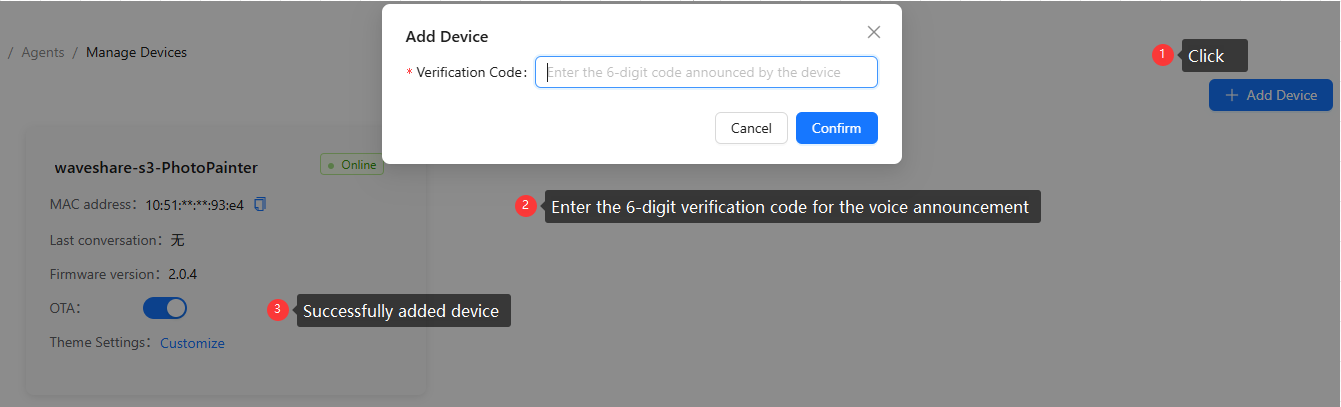Click the "Successfully added device" annotation label

coord(401,311)
